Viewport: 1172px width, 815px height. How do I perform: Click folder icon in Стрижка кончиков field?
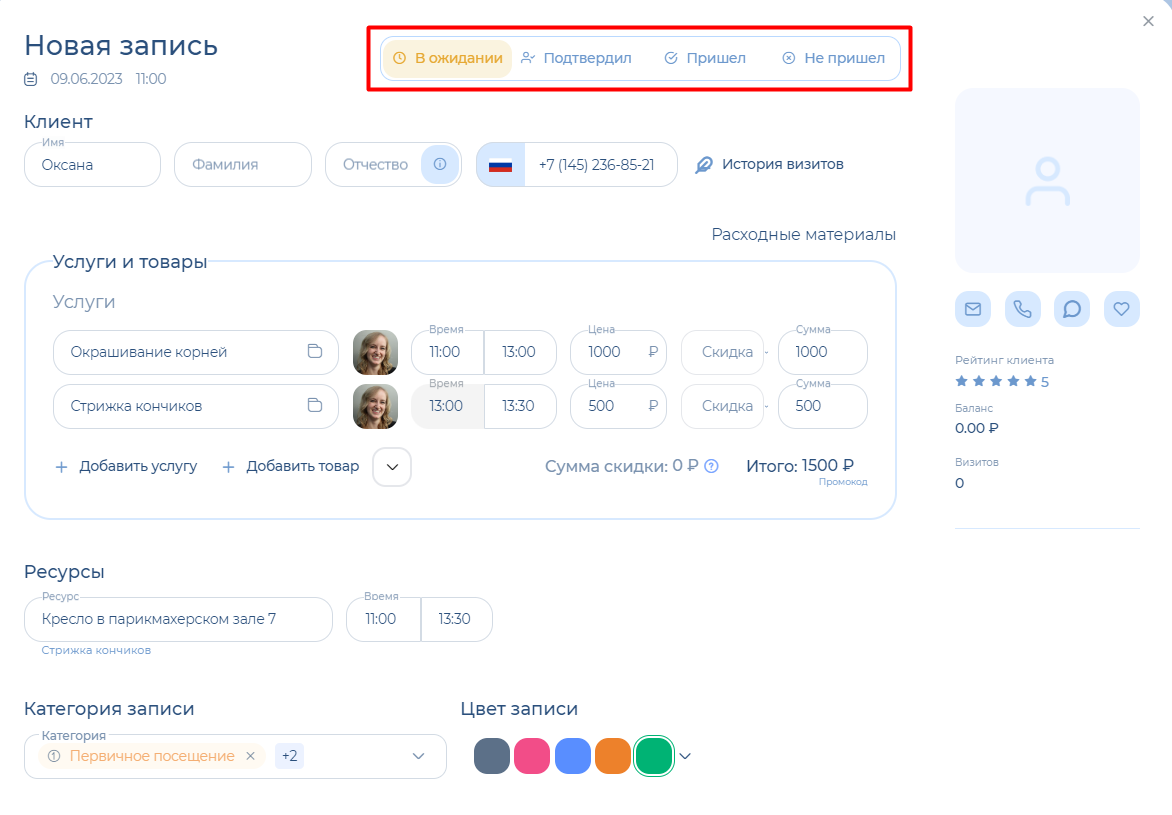click(x=314, y=406)
